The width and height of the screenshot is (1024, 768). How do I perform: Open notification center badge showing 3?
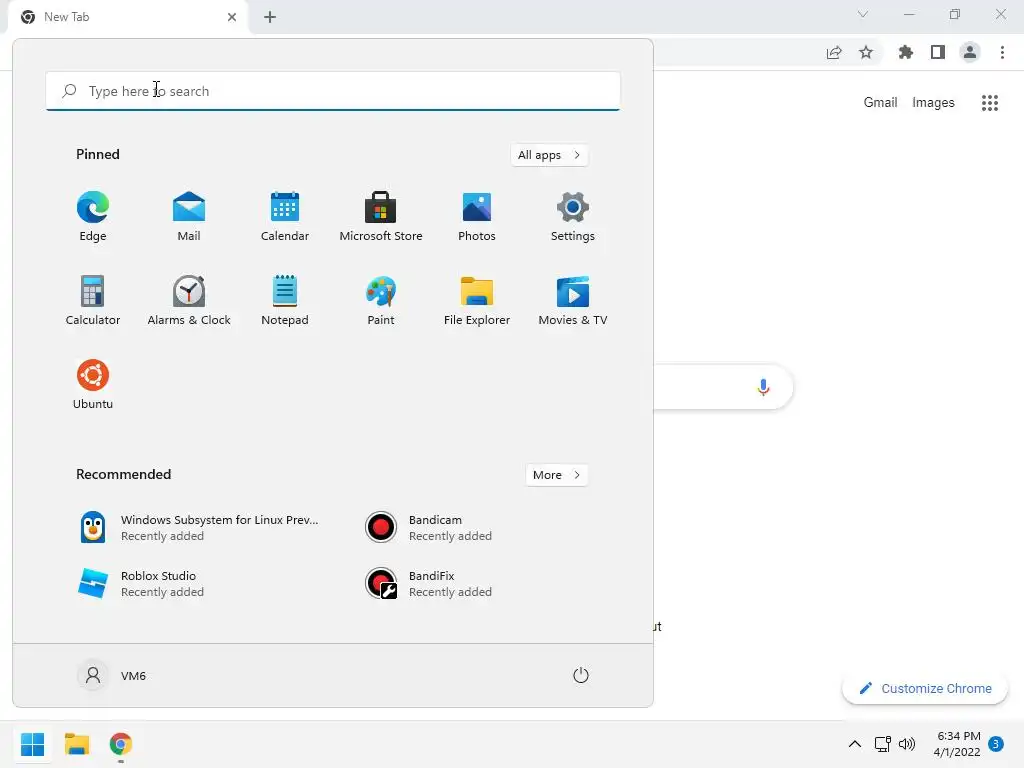[996, 744]
